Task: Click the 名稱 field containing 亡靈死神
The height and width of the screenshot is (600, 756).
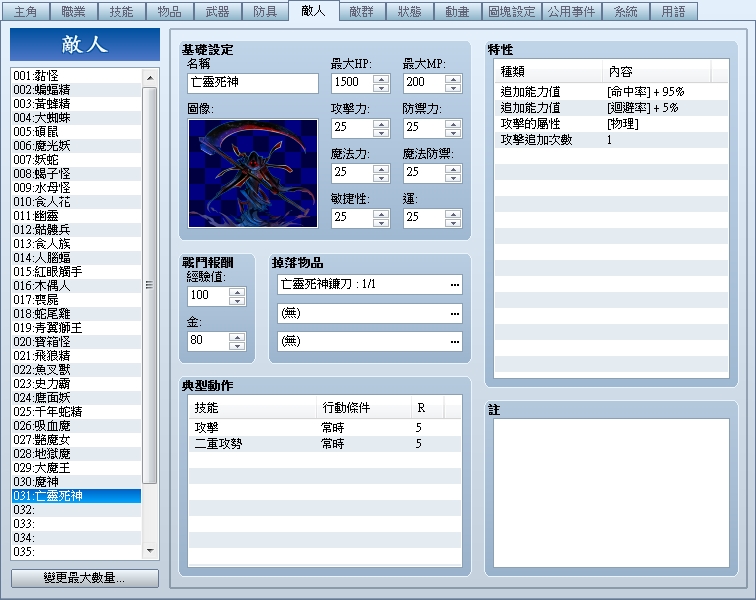Action: tap(253, 83)
